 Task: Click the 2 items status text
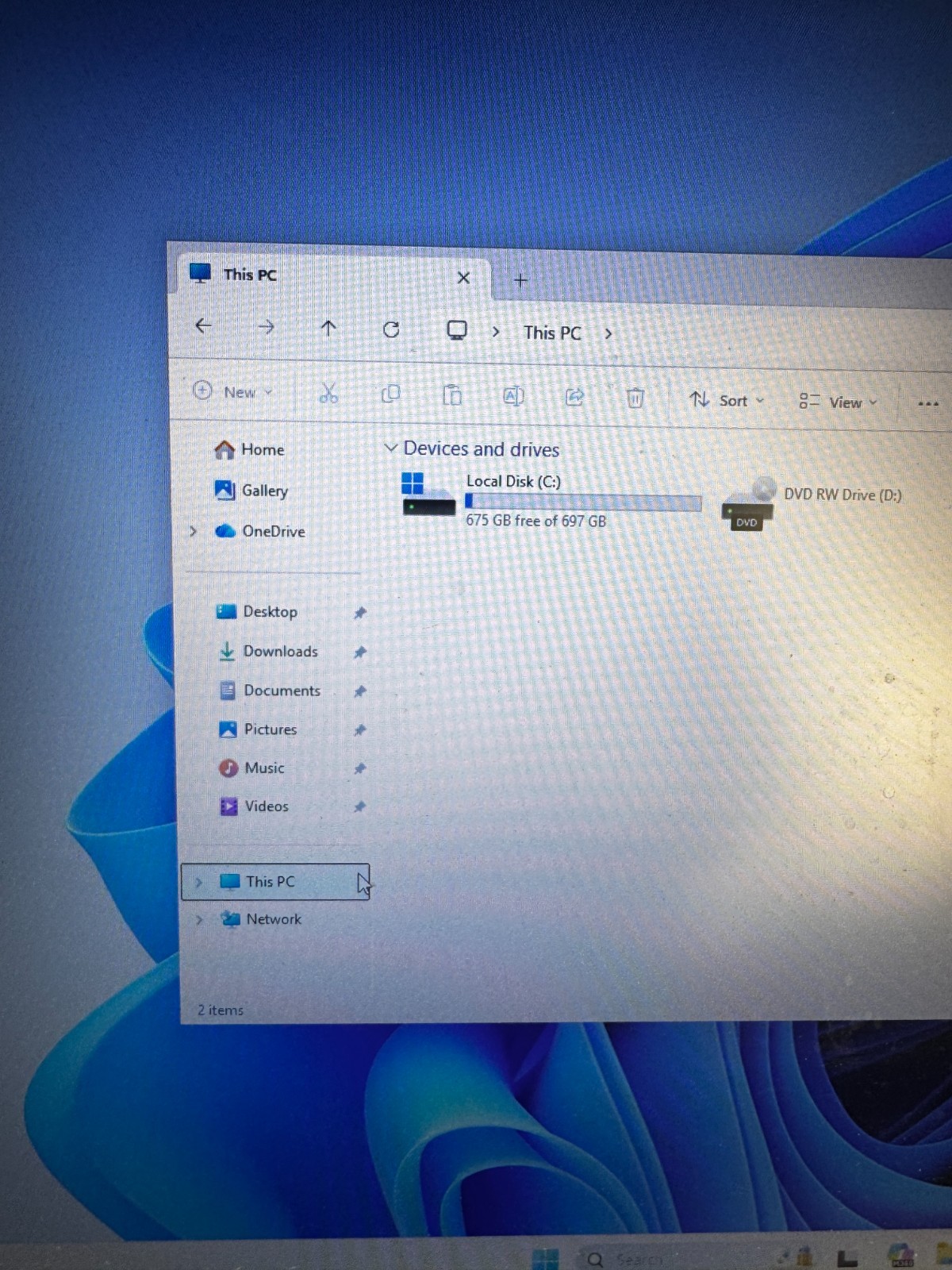[221, 1010]
